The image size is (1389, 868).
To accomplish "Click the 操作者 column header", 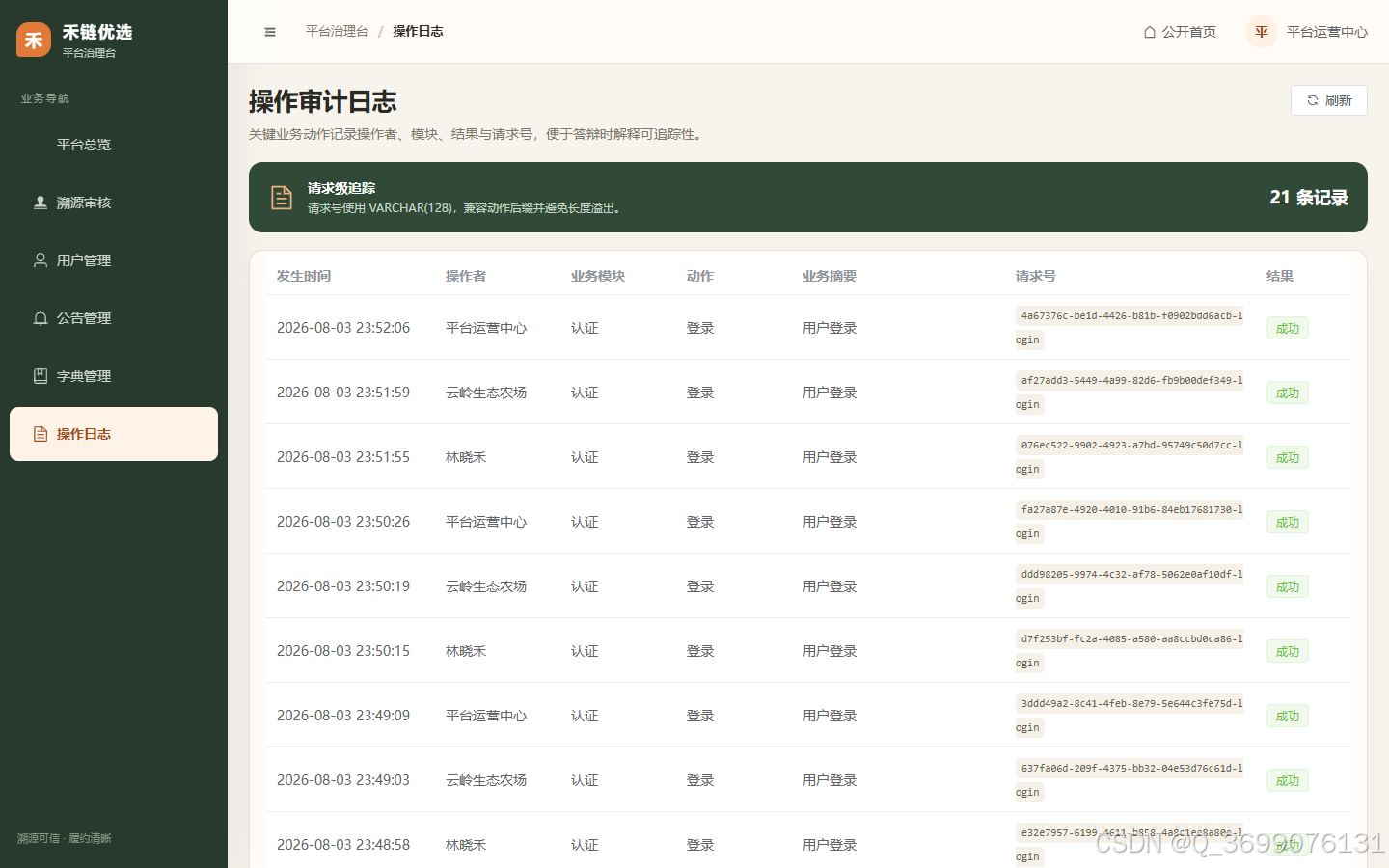I will pos(466,276).
